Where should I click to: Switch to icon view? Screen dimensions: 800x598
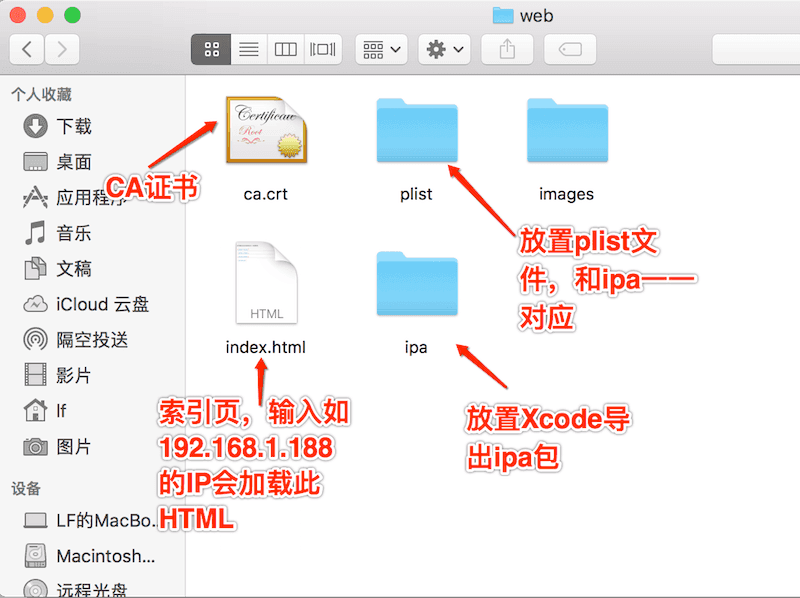pos(211,49)
